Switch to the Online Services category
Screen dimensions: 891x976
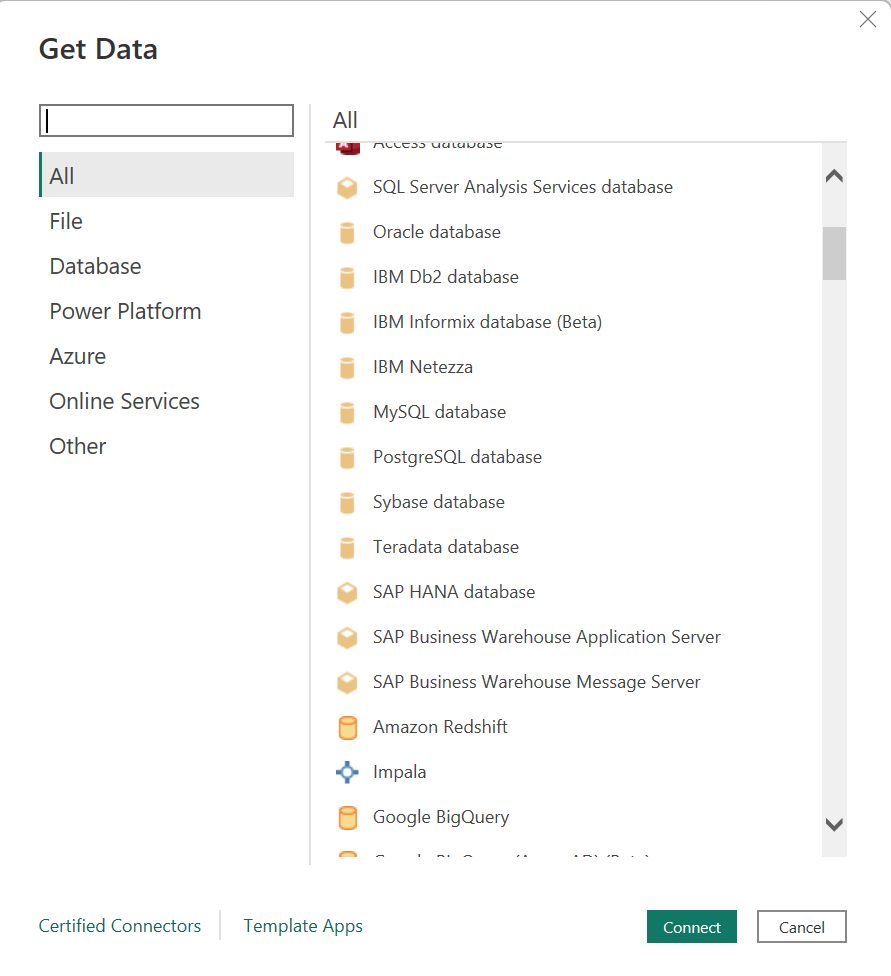coord(124,401)
